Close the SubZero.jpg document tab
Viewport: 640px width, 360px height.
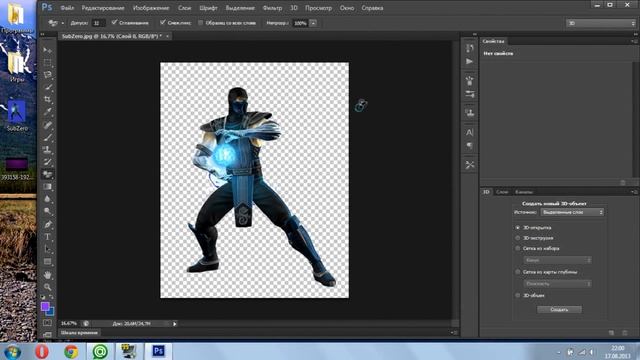tap(167, 36)
